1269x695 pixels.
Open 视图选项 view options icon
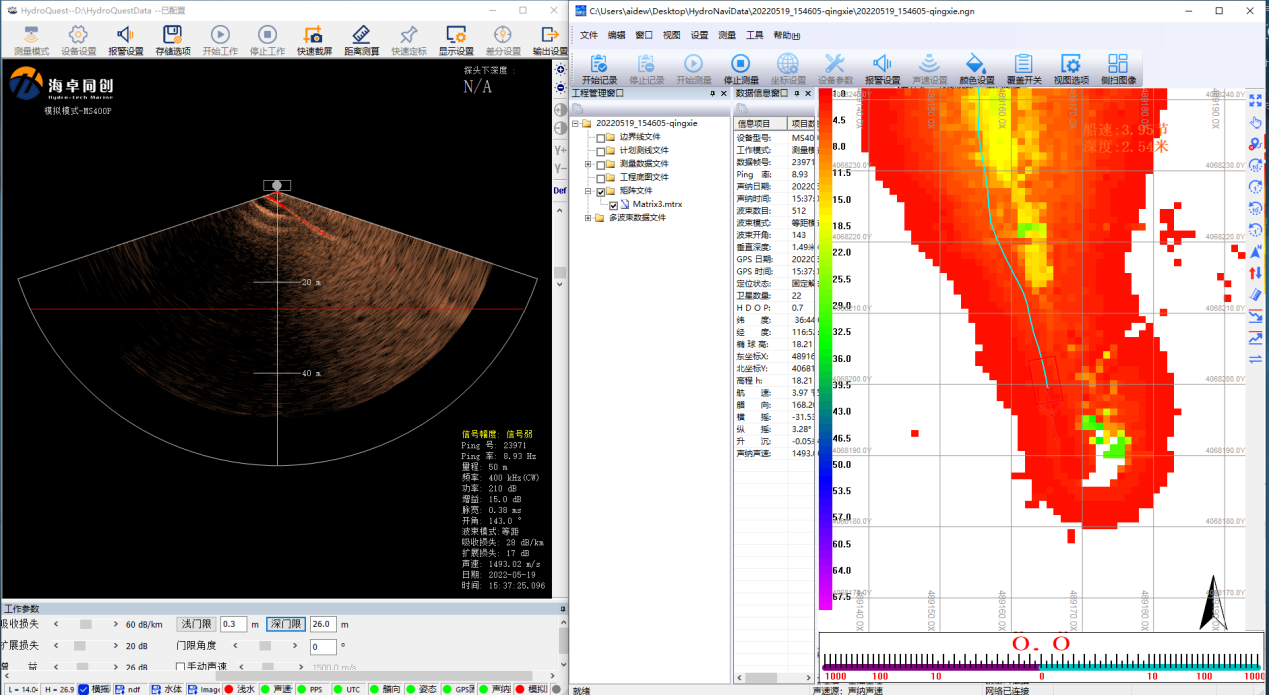coord(1069,68)
